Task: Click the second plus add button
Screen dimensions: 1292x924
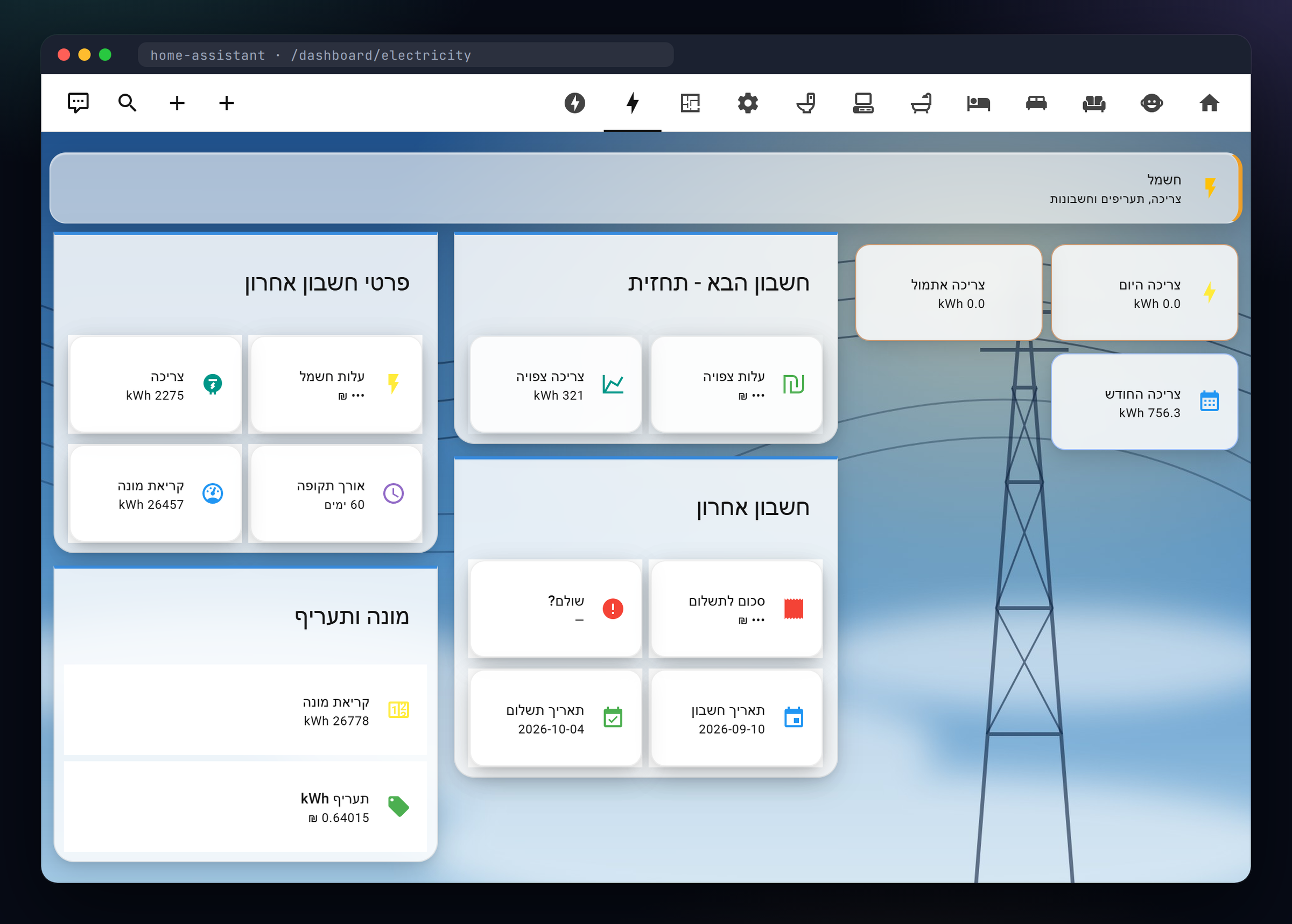Action: 227,103
